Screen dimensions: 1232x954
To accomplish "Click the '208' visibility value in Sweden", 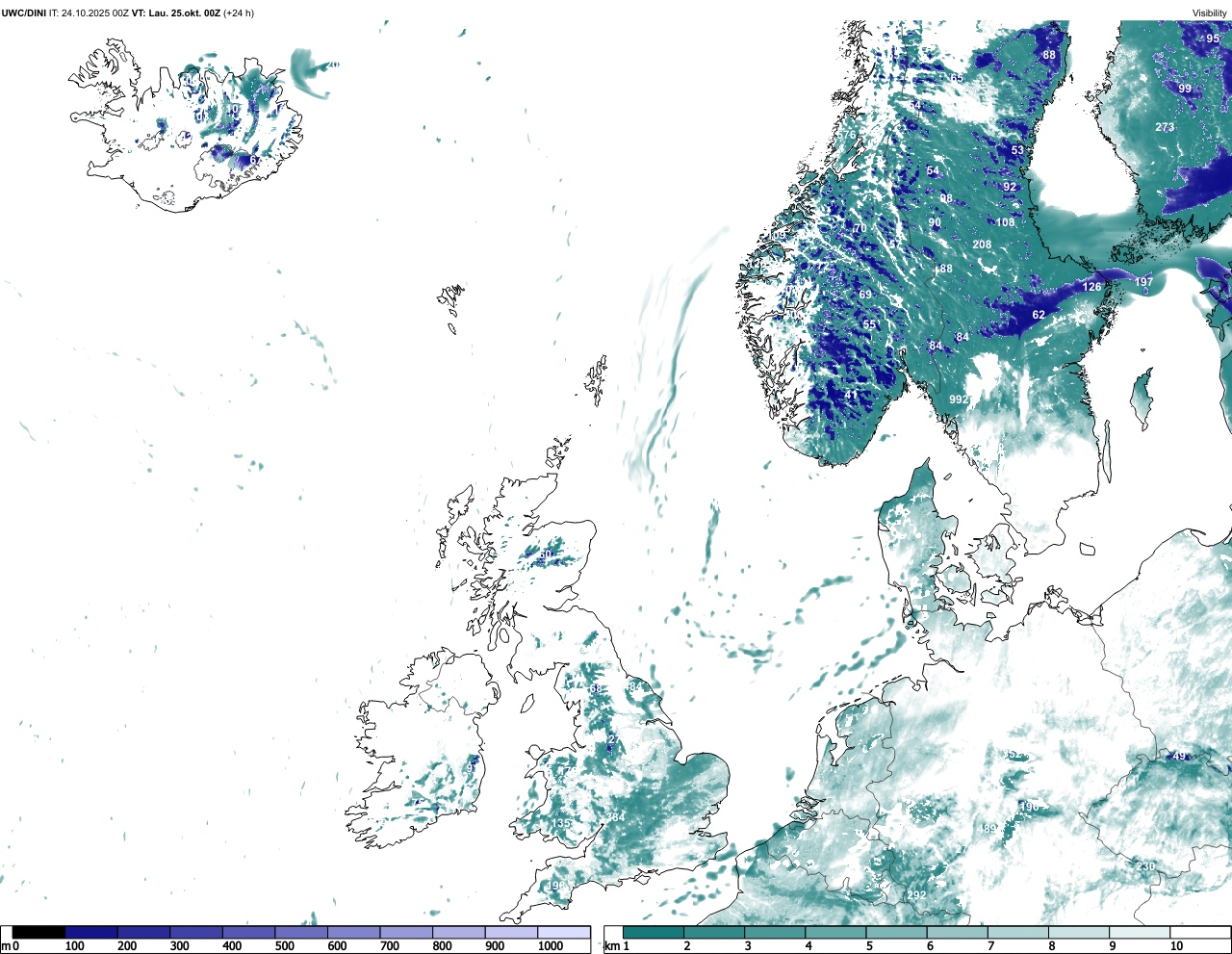I will point(982,245).
